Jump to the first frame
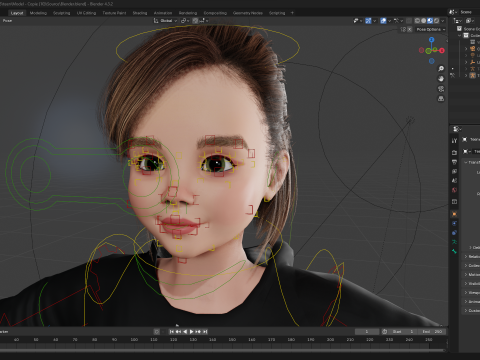 (172, 332)
